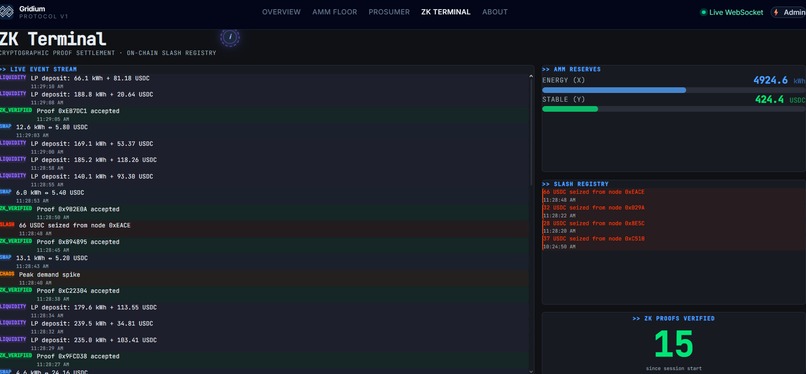Click the AMM Reserves panel header

point(571,69)
